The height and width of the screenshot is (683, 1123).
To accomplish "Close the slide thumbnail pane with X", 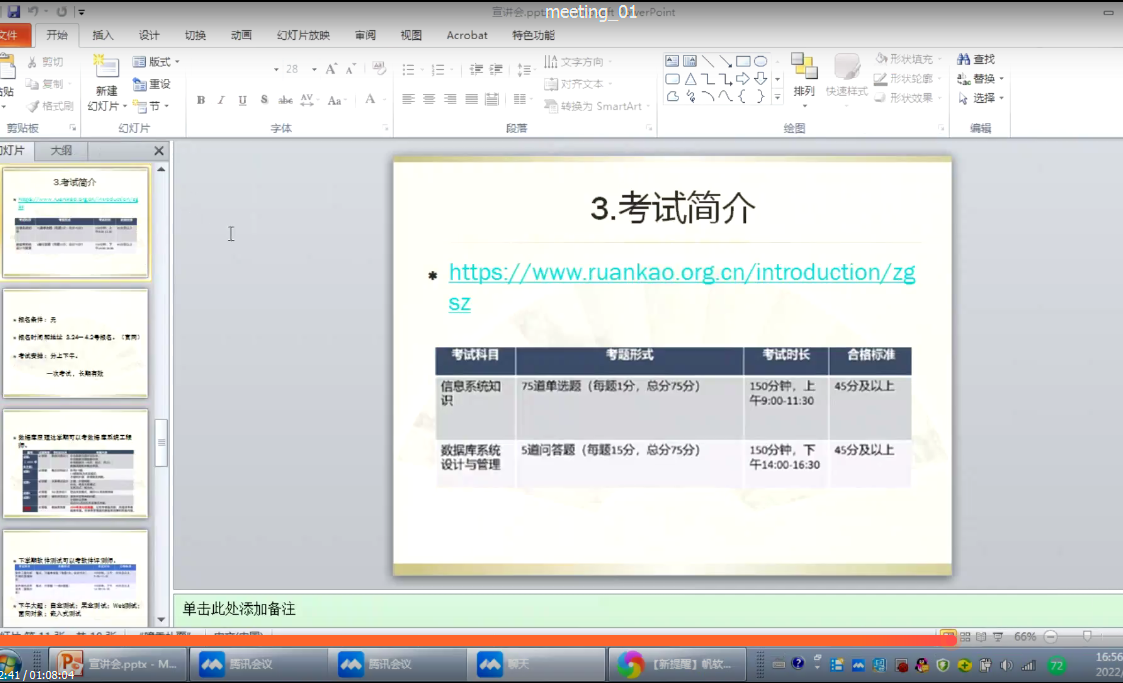I will click(x=159, y=151).
